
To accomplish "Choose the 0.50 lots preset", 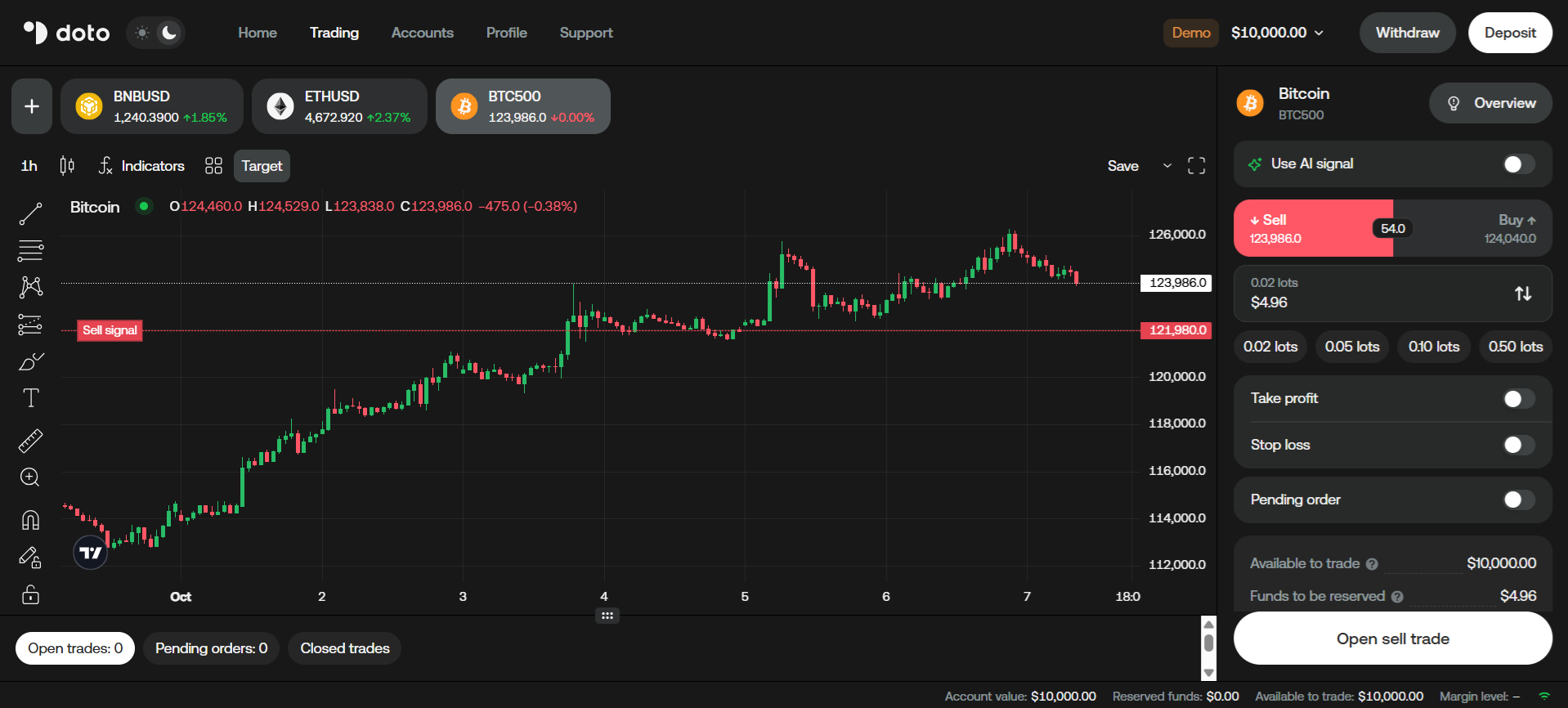I will (1516, 347).
